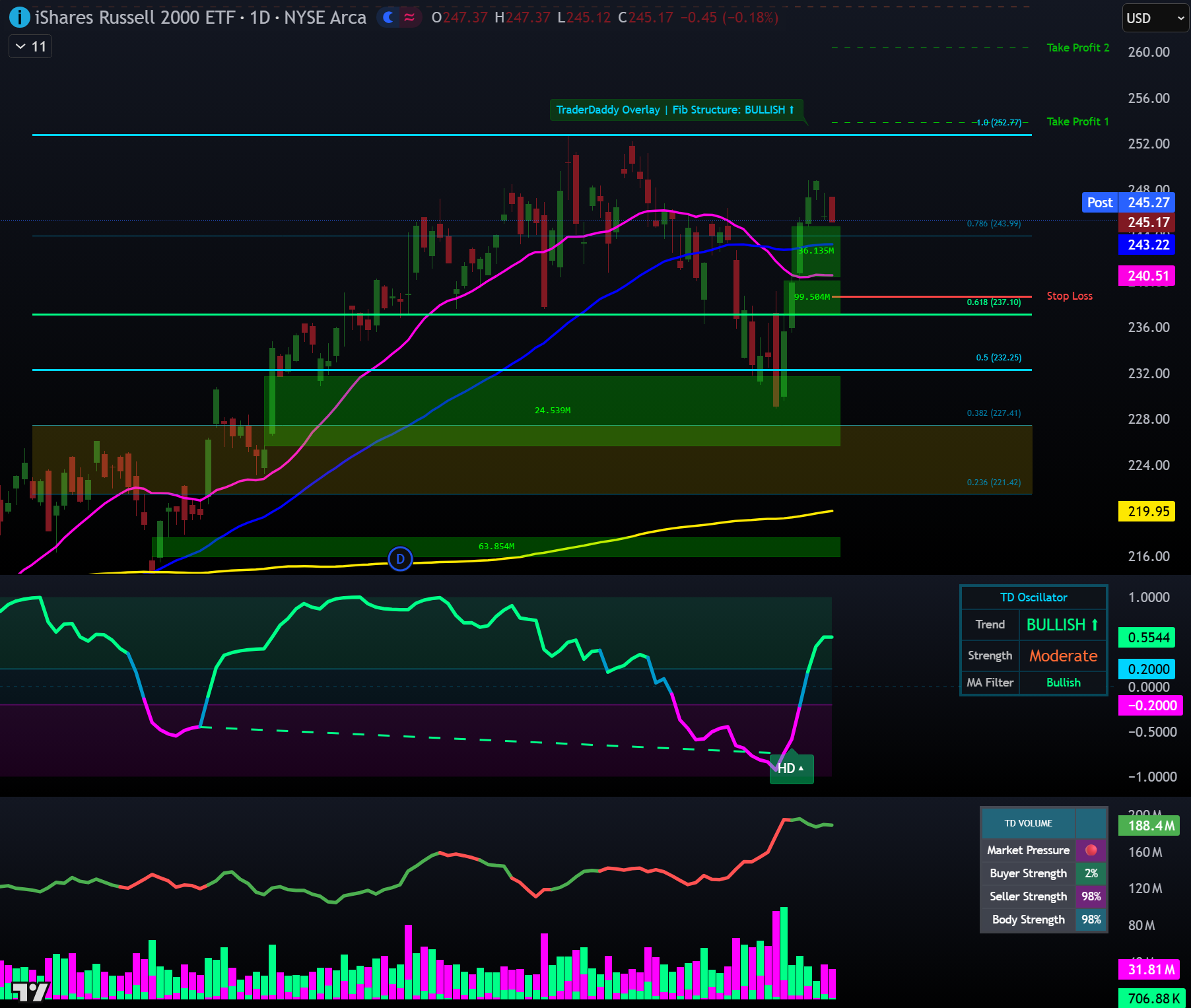This screenshot has width=1191, height=1008.
Task: Click the D dividend marker on the chart
Action: pyautogui.click(x=399, y=558)
